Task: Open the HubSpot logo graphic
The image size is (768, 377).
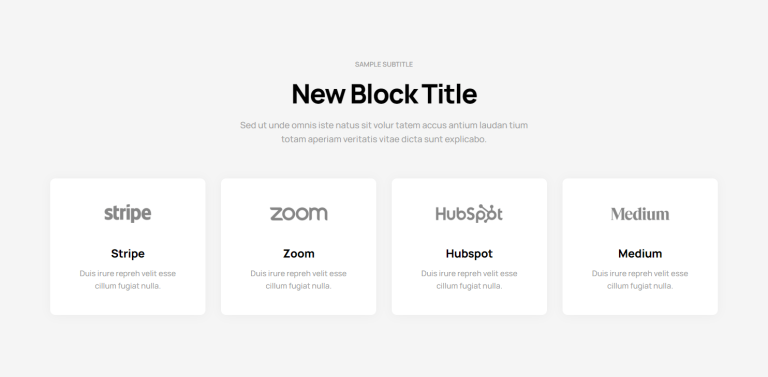Action: [x=469, y=213]
